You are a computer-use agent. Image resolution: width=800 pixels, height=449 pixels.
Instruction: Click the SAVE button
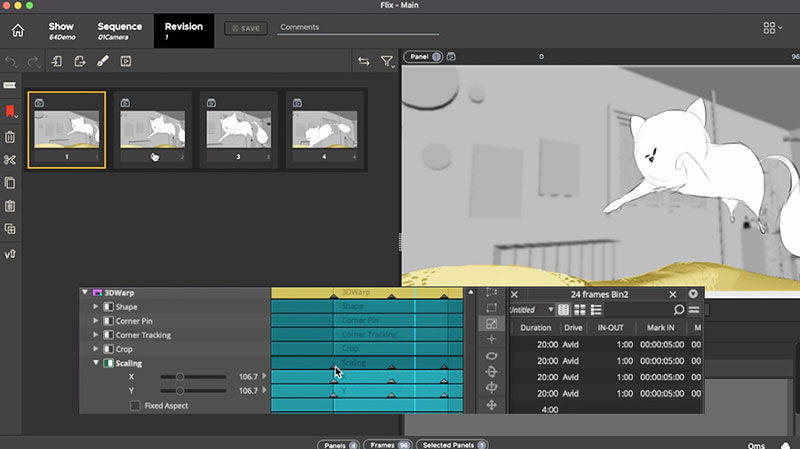246,29
